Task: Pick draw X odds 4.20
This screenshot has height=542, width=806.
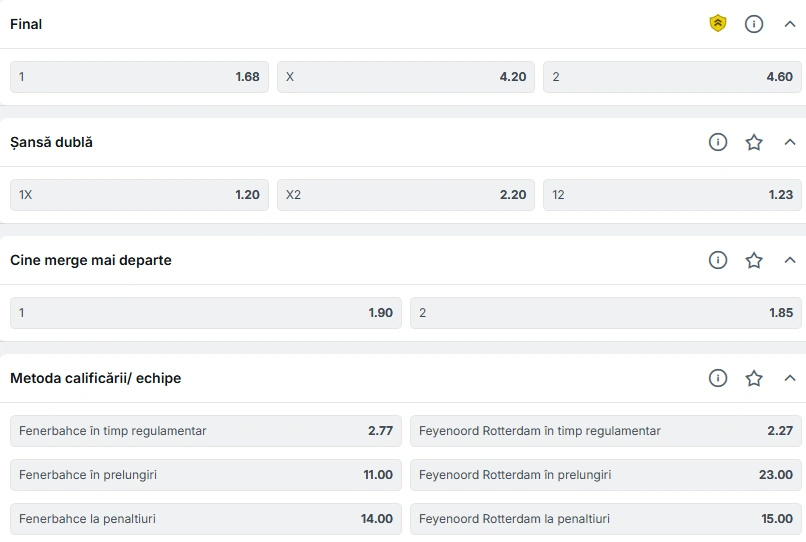Action: (x=406, y=77)
